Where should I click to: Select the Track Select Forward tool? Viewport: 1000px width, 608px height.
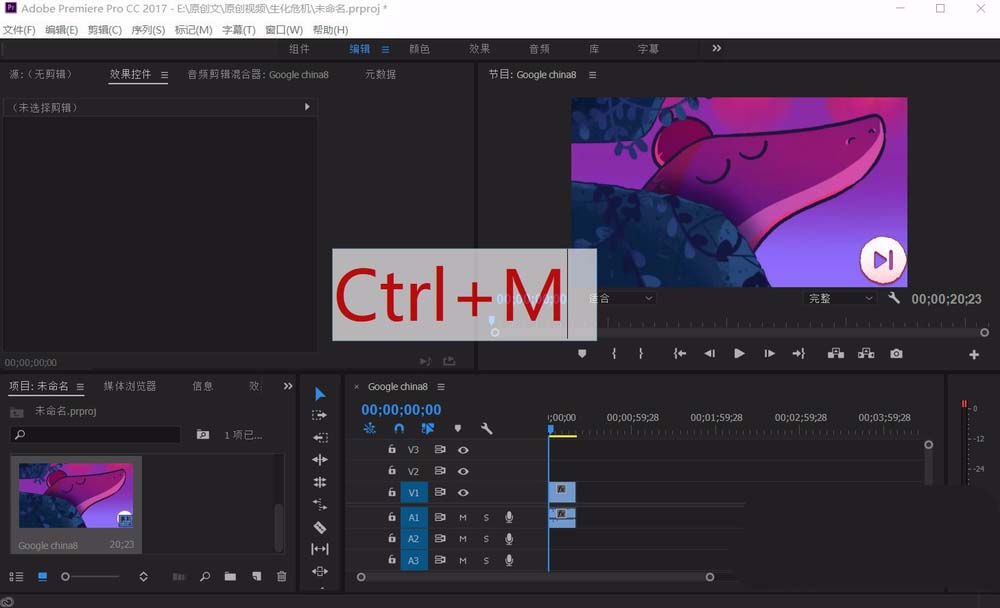click(x=320, y=415)
